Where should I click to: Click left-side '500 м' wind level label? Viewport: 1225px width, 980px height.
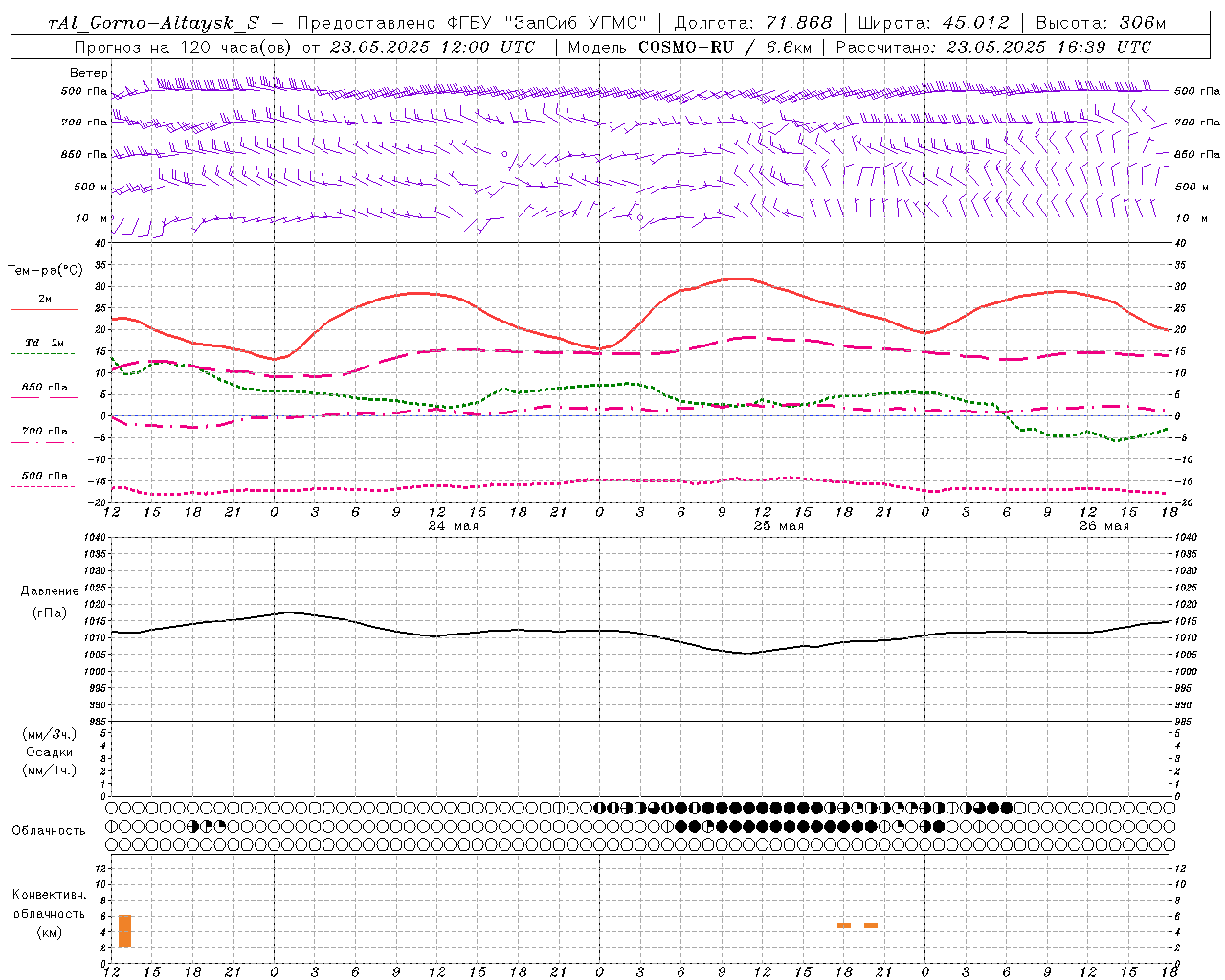[91, 187]
